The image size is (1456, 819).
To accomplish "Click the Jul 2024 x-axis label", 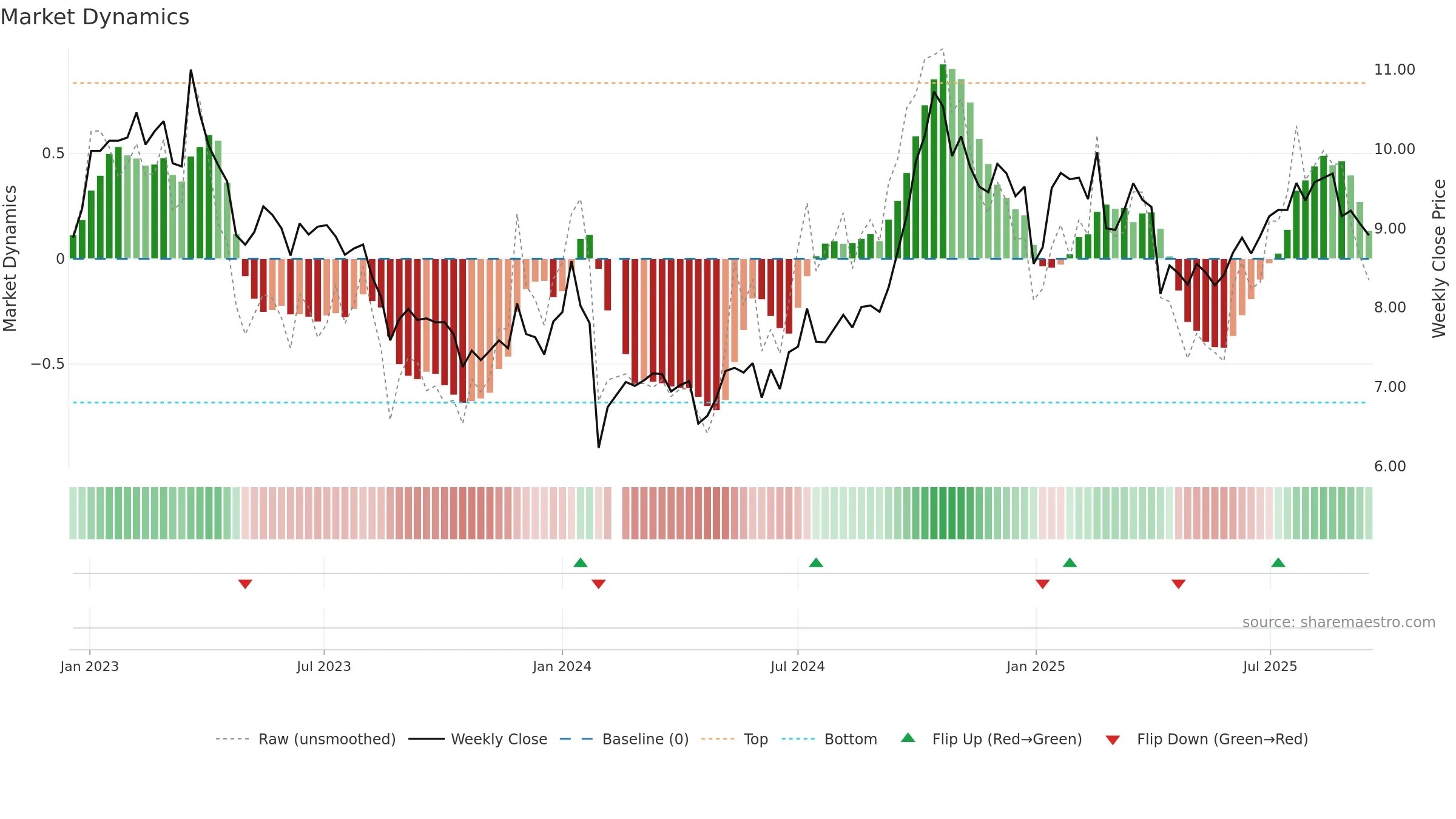I will point(798,666).
